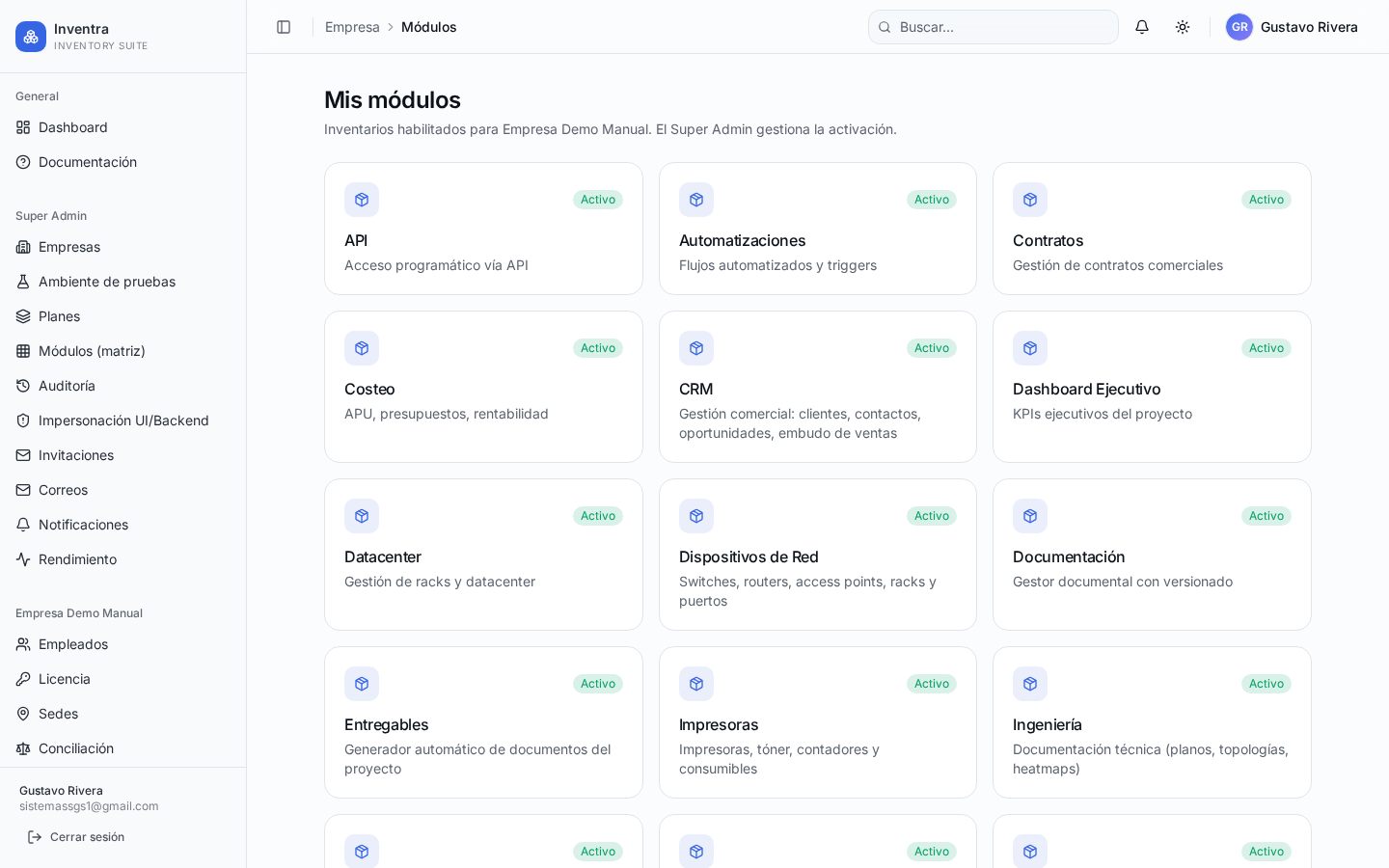Click the Cerrar sesión logout icon
This screenshot has height=868, width=1389.
(35, 837)
